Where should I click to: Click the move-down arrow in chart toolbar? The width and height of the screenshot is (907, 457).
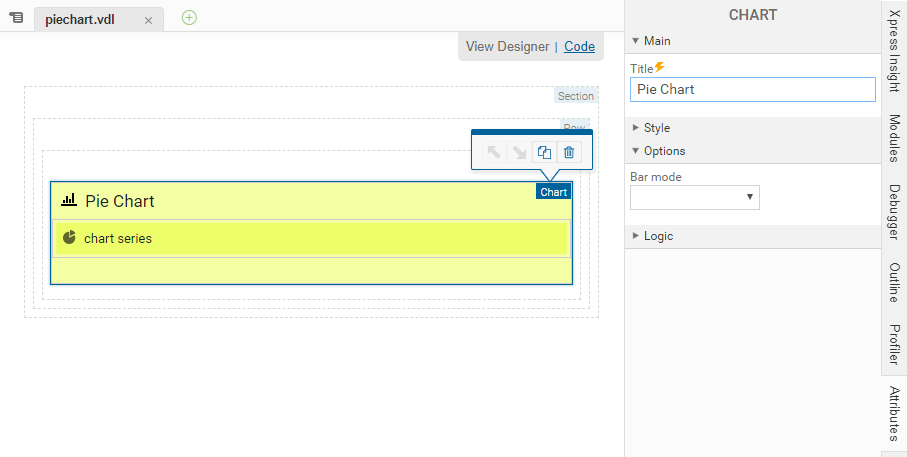[x=519, y=152]
